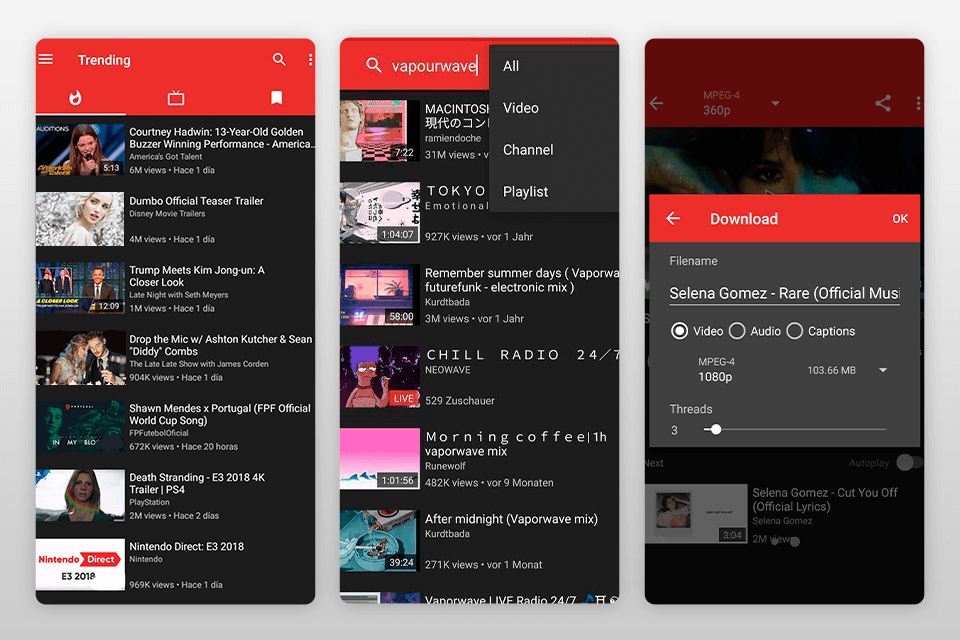Tap OK to confirm the download
The width and height of the screenshot is (960, 640).
click(899, 218)
